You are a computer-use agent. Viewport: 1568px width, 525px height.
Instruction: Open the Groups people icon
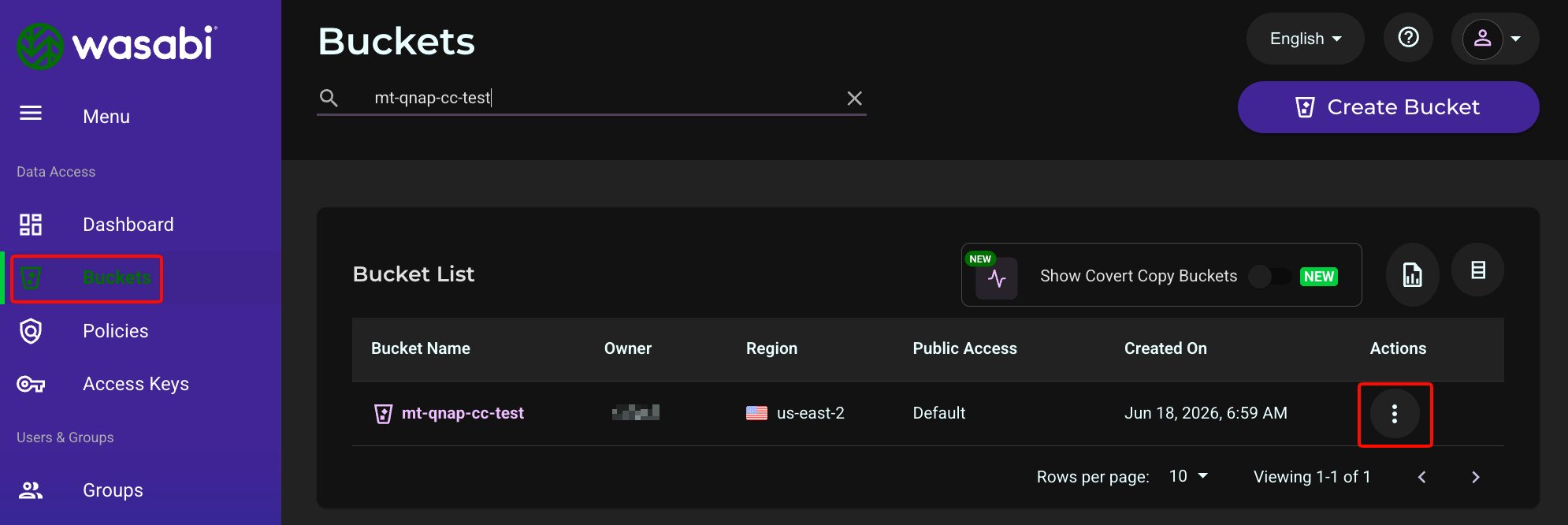pos(31,490)
